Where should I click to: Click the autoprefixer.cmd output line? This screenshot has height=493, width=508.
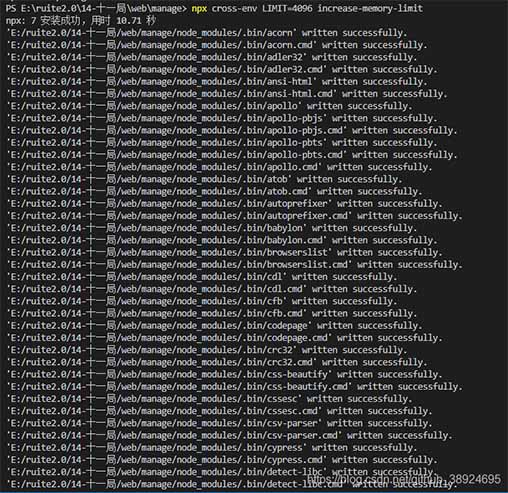(235, 216)
